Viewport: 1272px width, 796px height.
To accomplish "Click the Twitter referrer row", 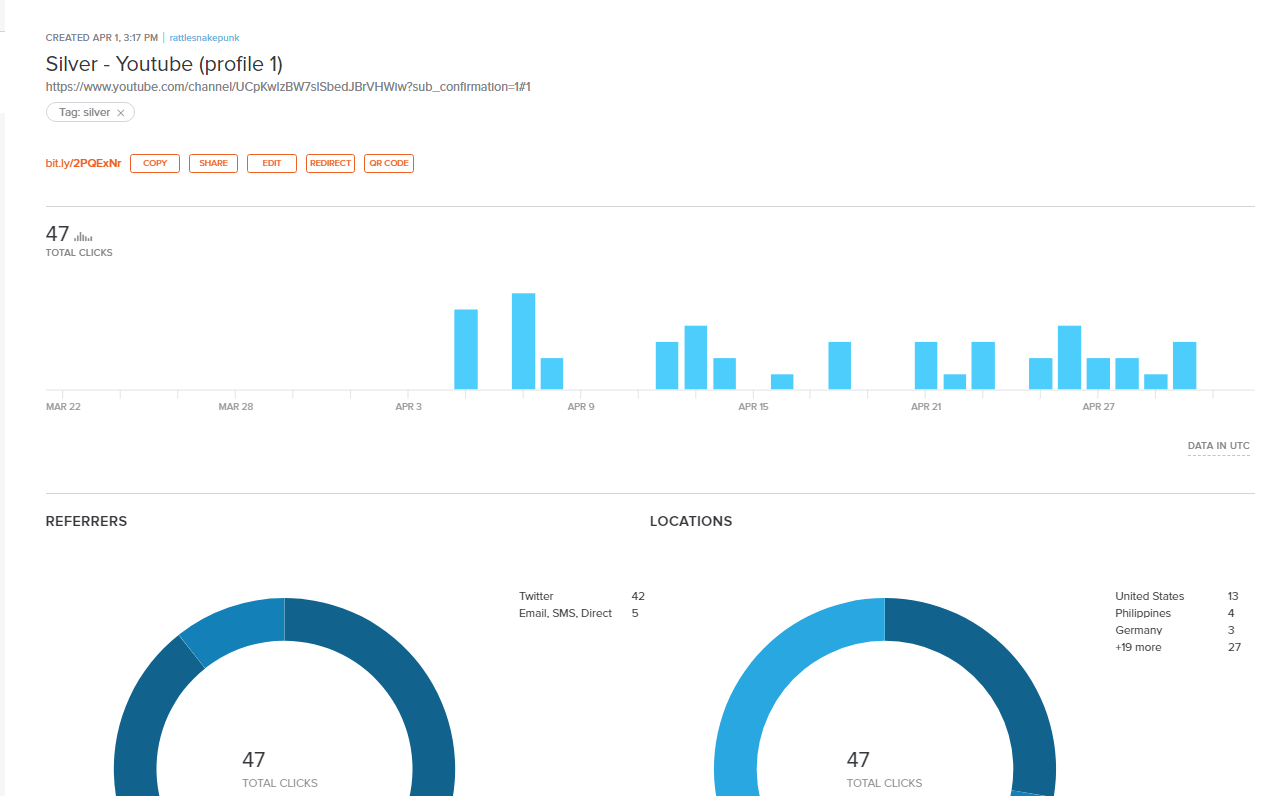I will click(582, 596).
